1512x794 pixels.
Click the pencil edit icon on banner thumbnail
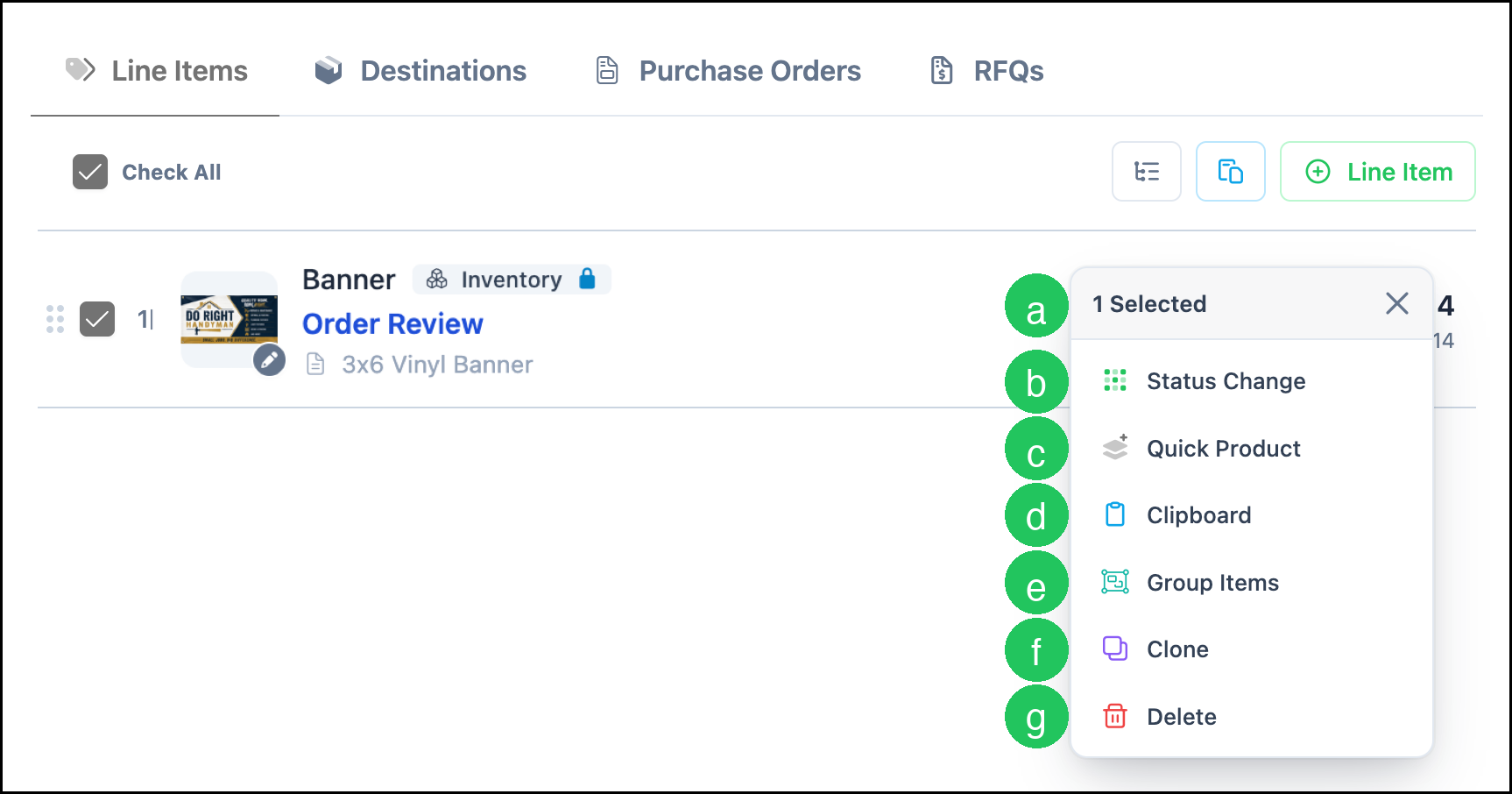pos(269,359)
